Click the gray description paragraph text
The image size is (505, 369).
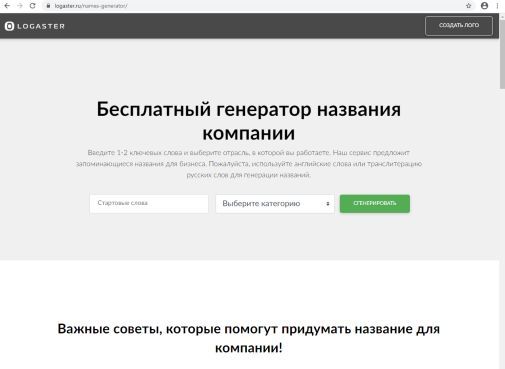tap(249, 164)
